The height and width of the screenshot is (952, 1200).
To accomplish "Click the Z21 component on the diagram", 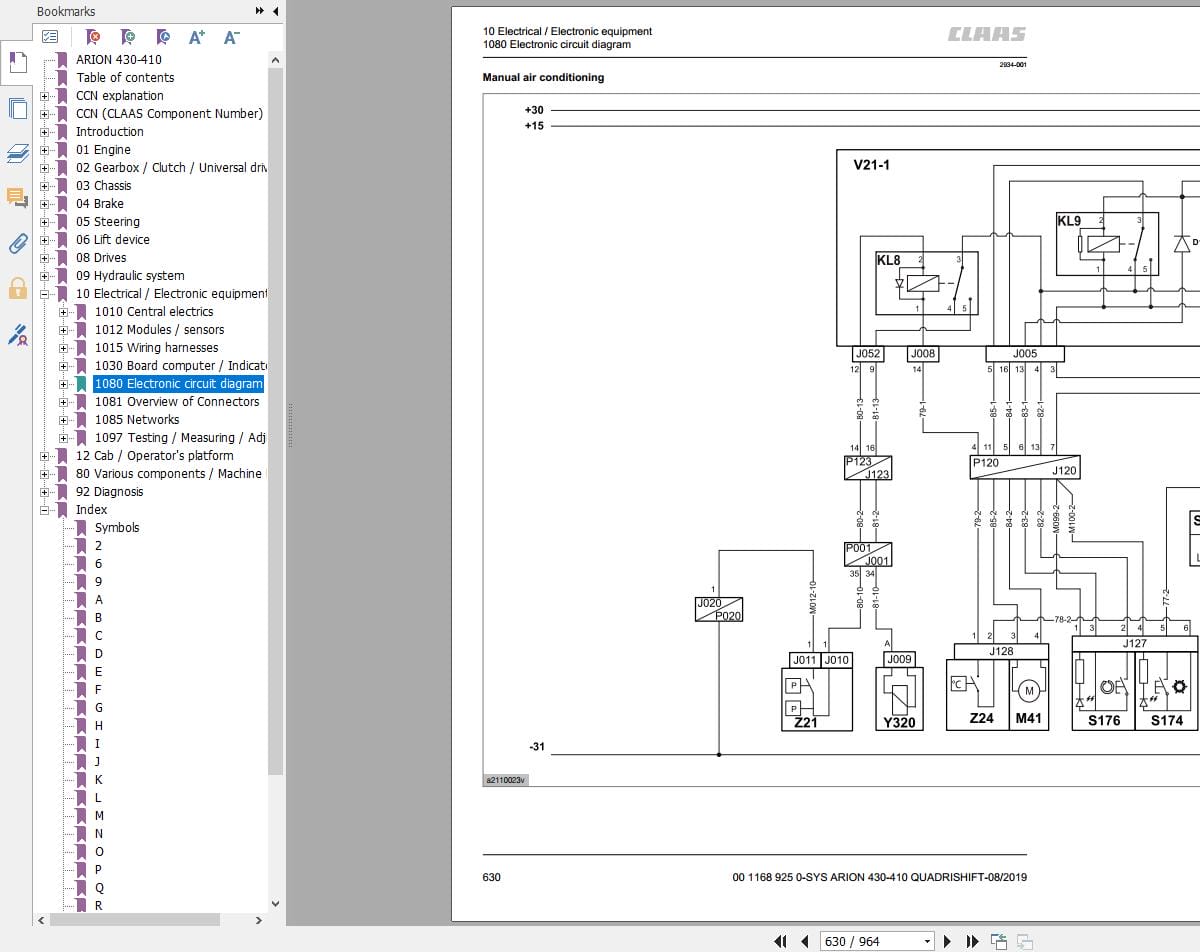I will [x=816, y=700].
